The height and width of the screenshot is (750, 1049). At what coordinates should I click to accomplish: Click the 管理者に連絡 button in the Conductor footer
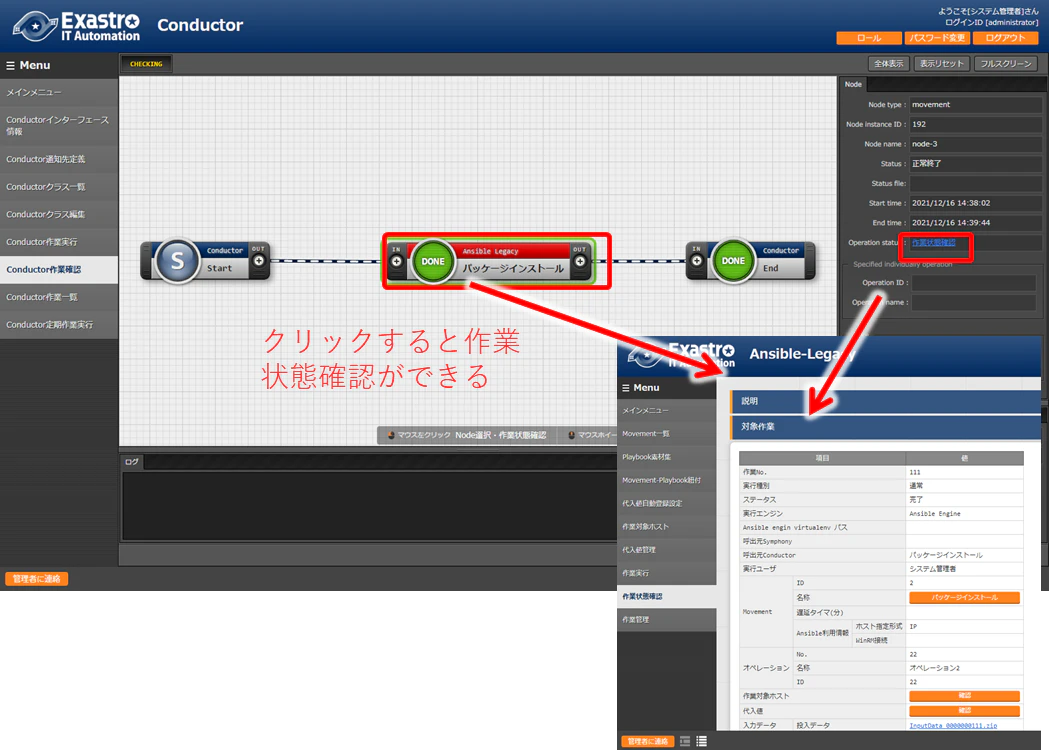[37, 579]
